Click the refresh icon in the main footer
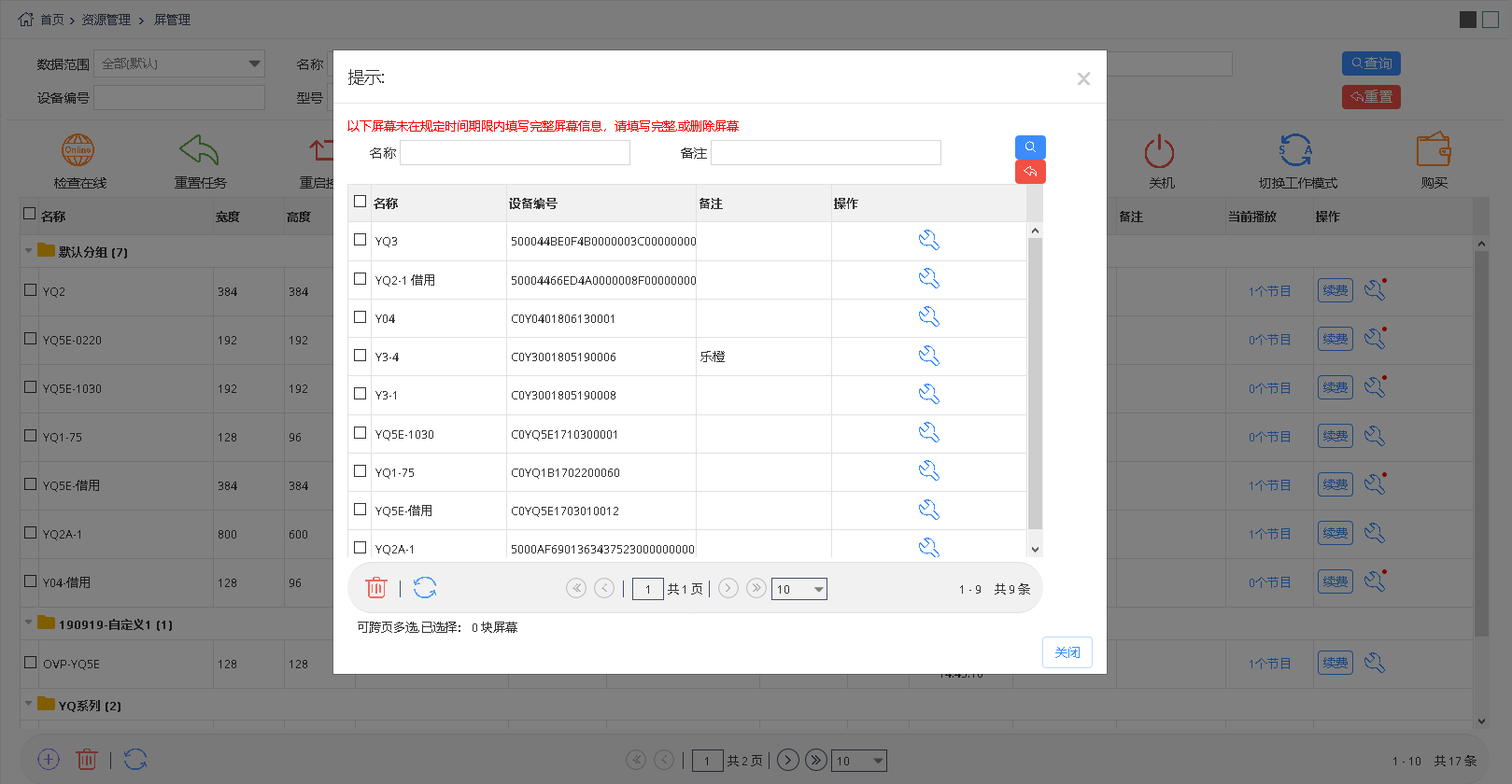 coord(135,760)
